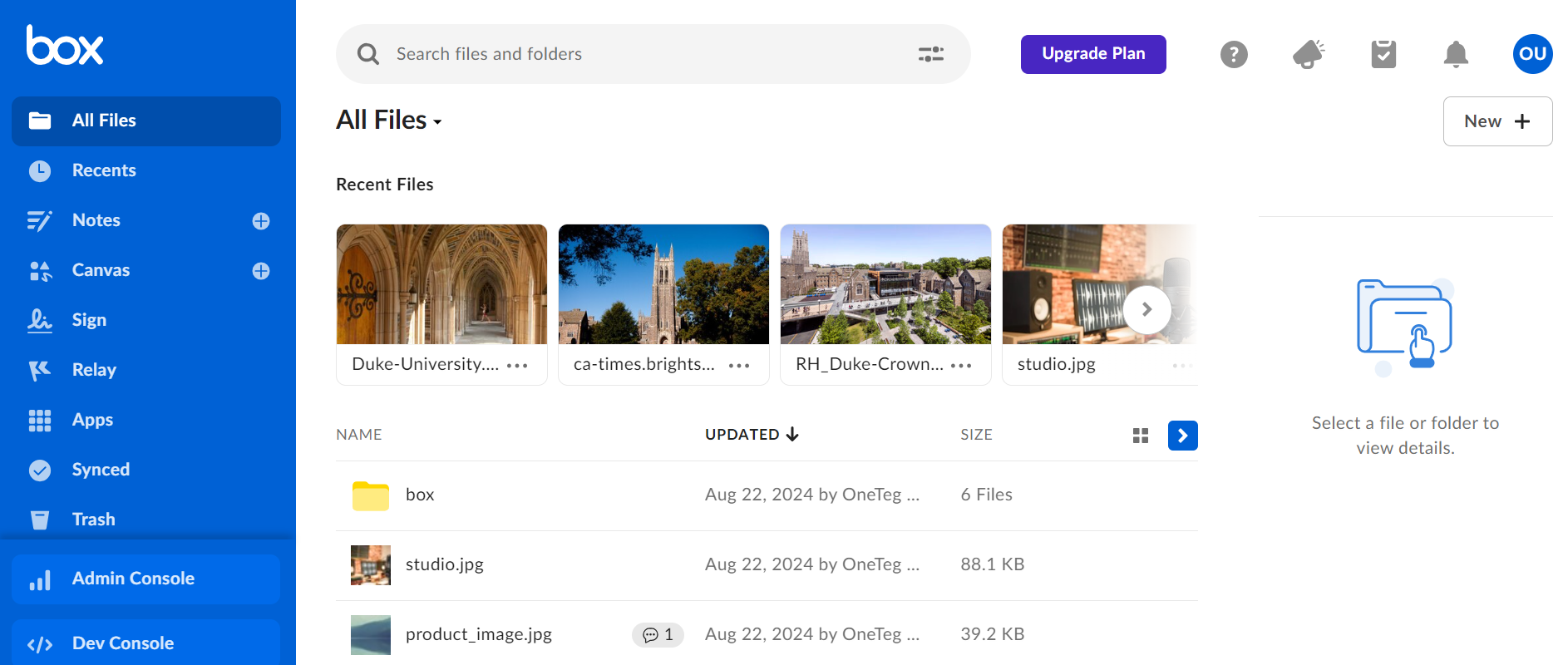Screen dimensions: 1568x665
Task: Open the announcements megaphone icon
Action: 1308,54
